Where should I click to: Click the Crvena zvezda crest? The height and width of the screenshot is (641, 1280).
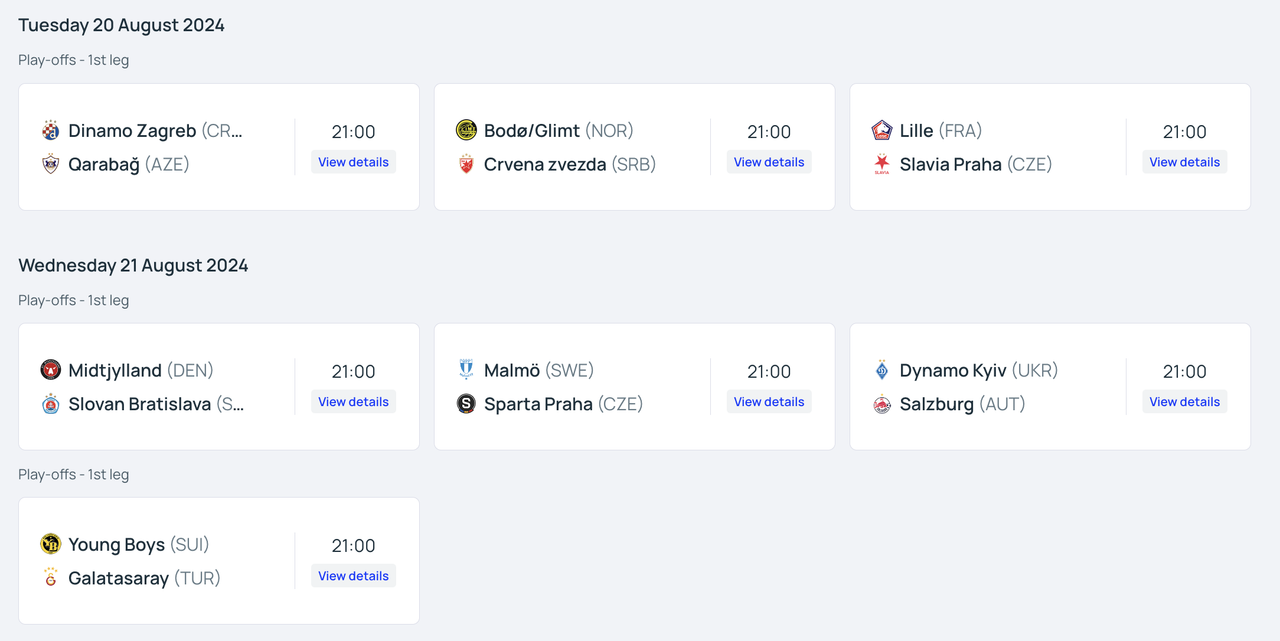tap(466, 164)
